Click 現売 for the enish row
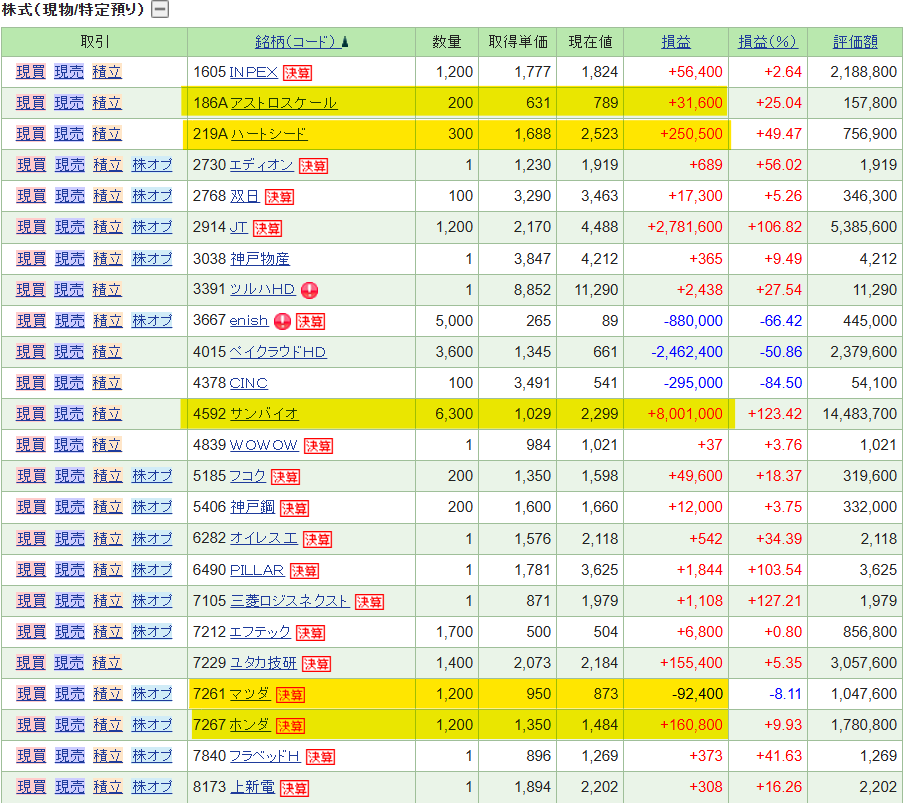 tap(70, 321)
